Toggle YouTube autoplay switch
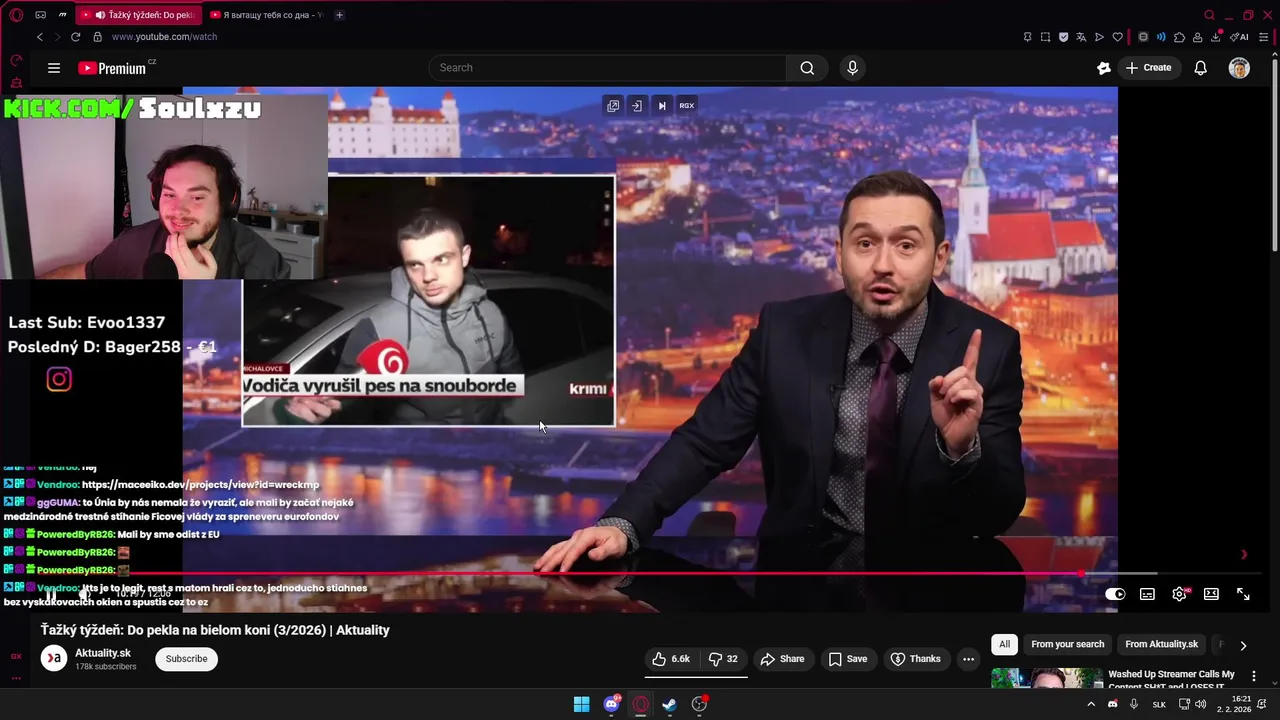 [1115, 594]
